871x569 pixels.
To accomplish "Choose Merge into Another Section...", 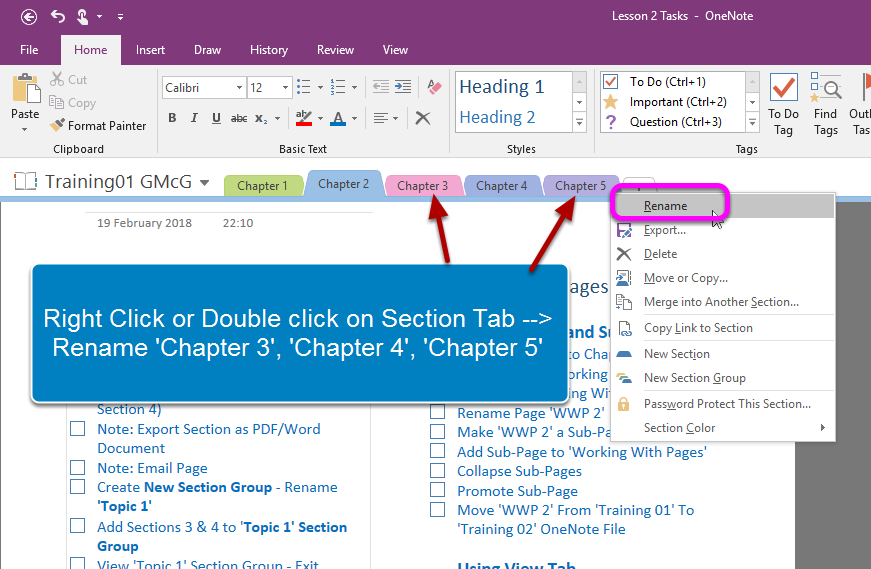I will click(x=723, y=302).
